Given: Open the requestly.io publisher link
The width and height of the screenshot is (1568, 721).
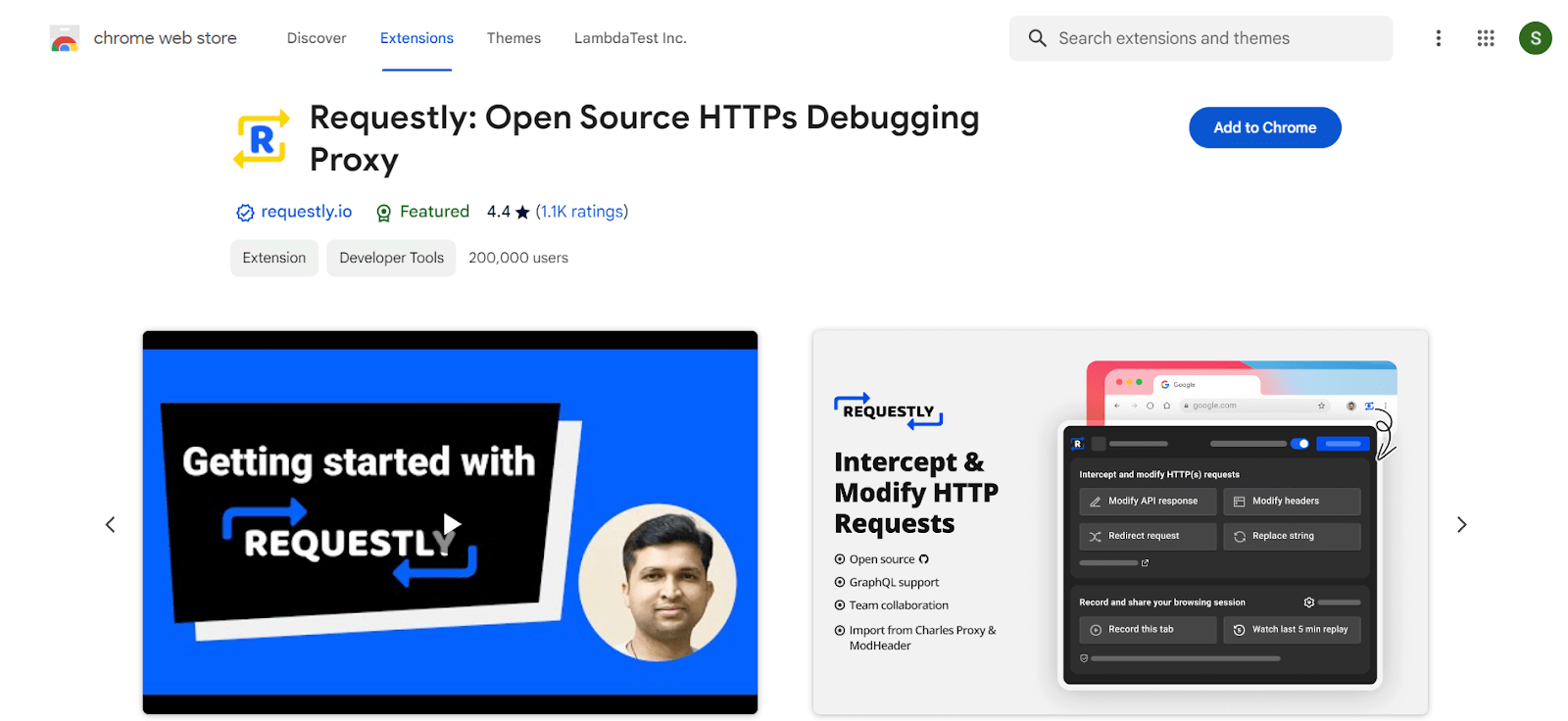Looking at the screenshot, I should pos(306,212).
